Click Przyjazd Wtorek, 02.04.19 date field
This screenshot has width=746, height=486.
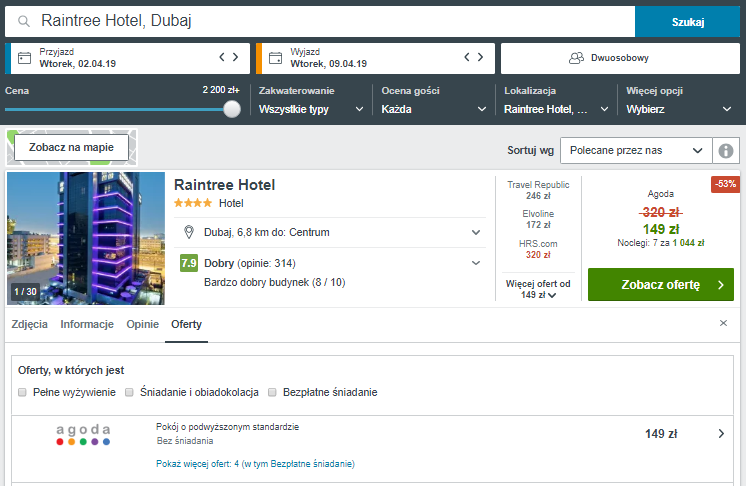point(128,58)
